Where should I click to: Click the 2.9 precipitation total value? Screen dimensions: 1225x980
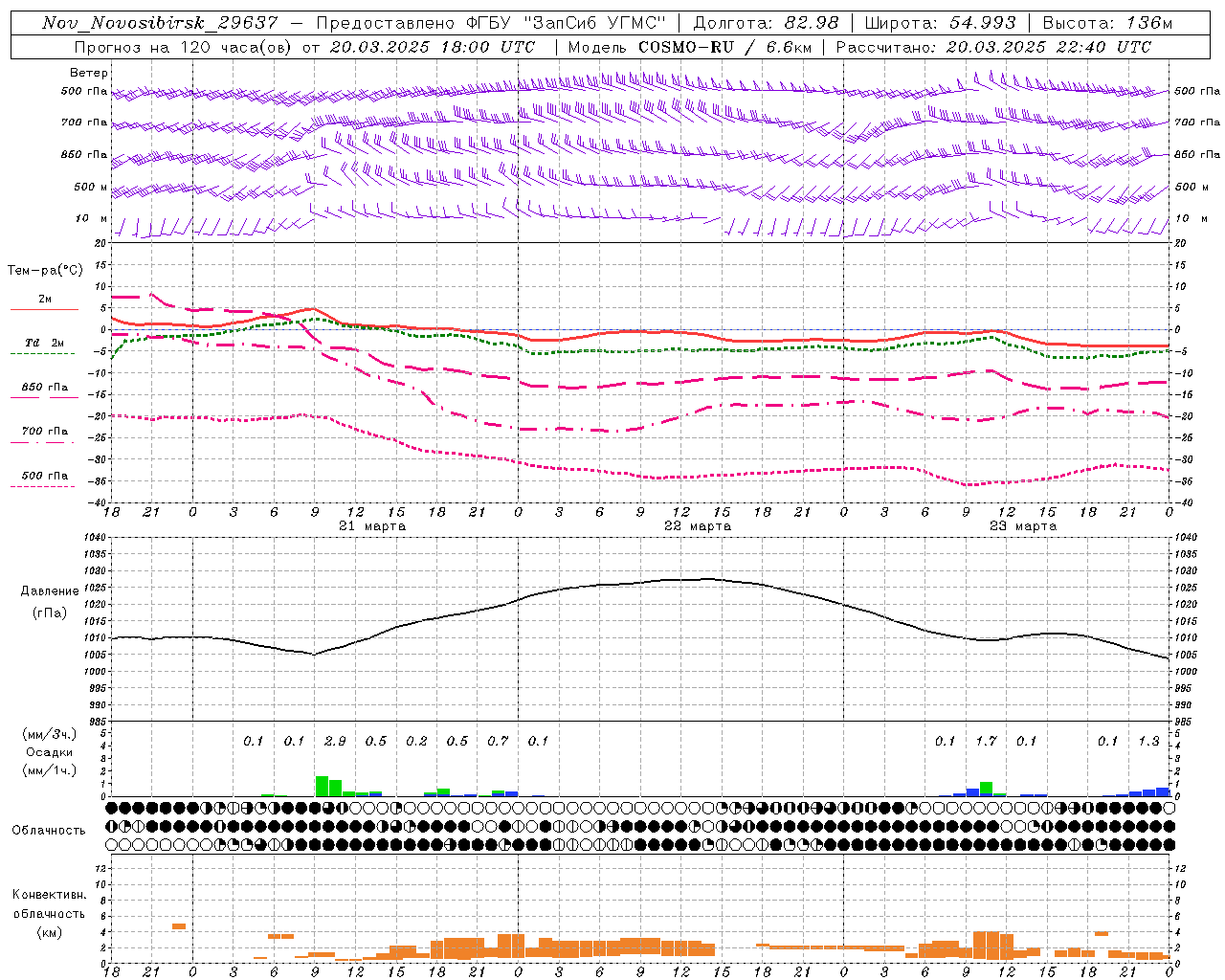tap(335, 741)
